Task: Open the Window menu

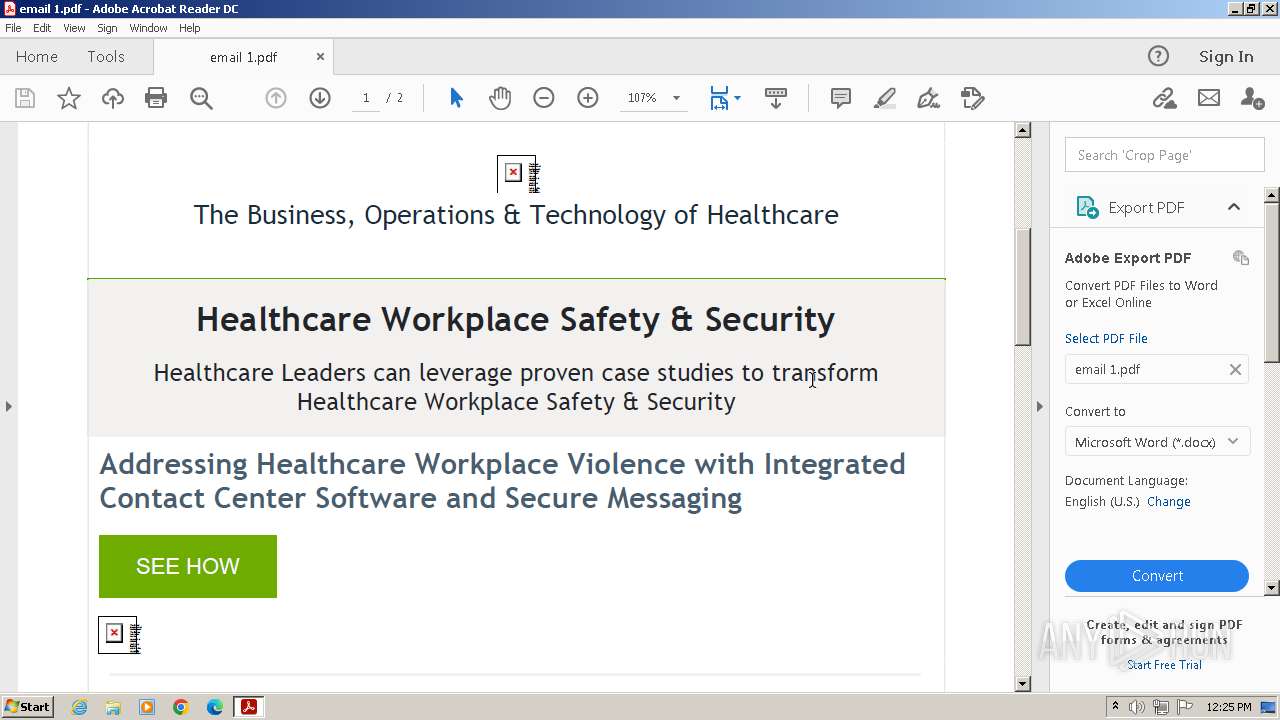Action: [x=148, y=28]
